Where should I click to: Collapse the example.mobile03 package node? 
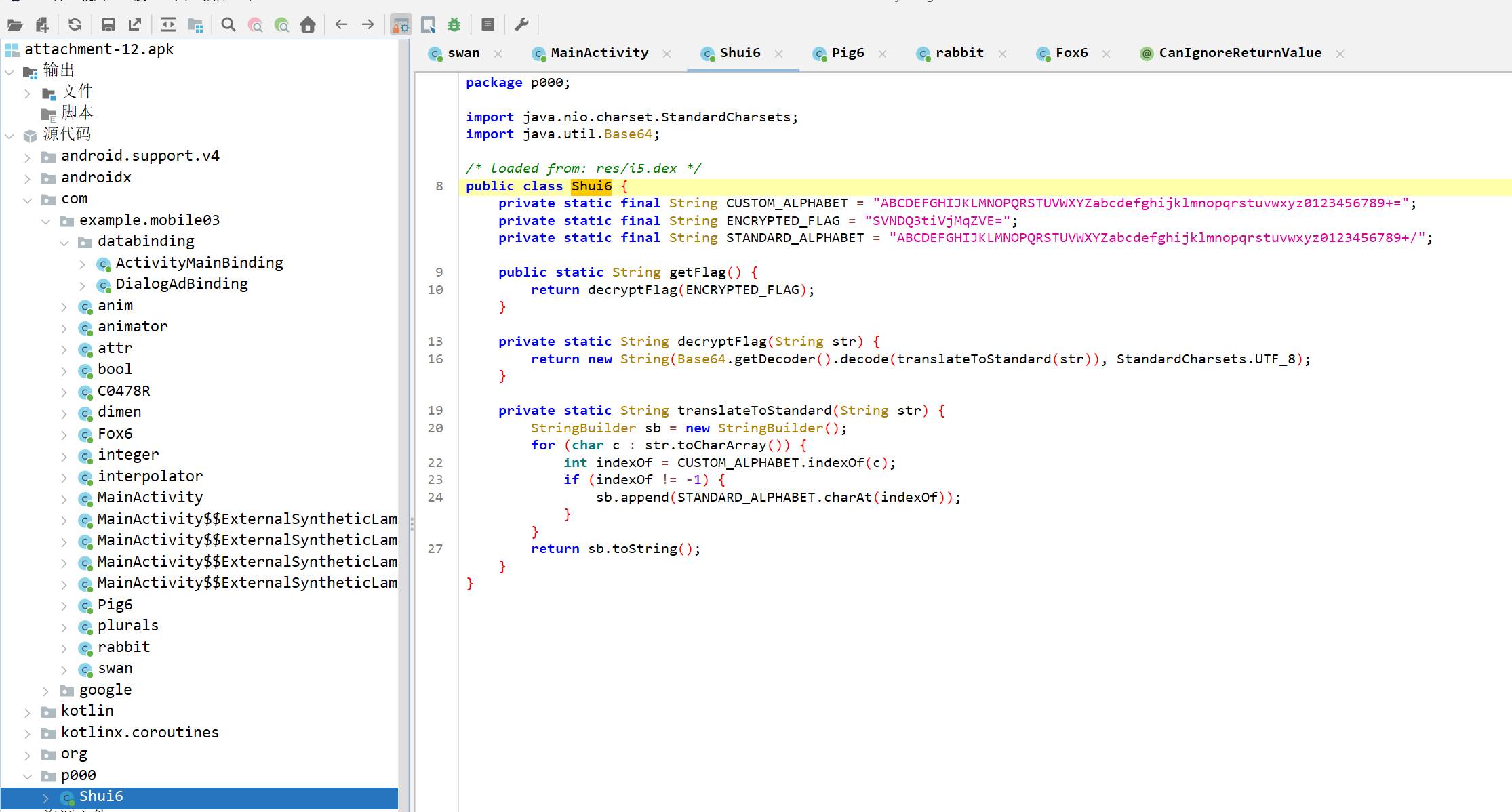[x=46, y=221]
